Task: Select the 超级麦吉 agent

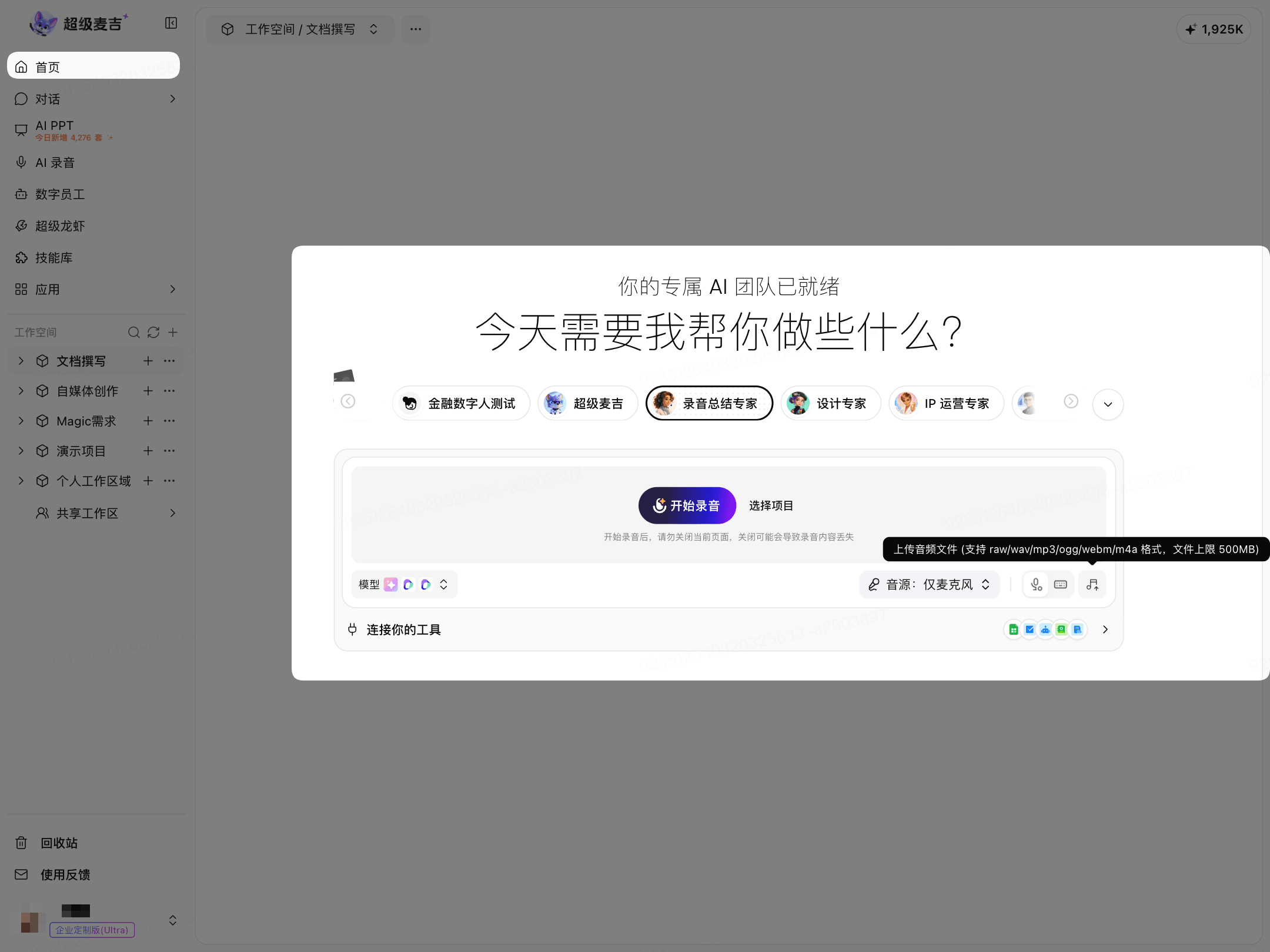Action: pyautogui.click(x=587, y=404)
